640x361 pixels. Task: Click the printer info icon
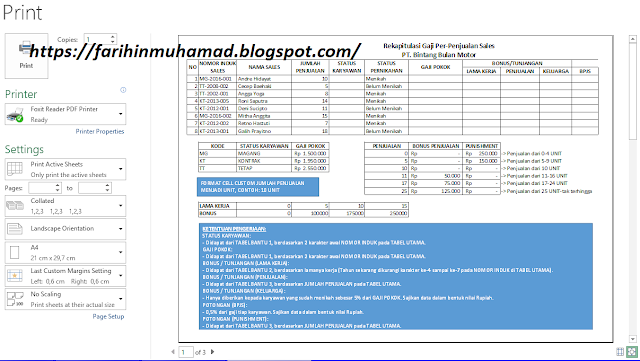123,90
